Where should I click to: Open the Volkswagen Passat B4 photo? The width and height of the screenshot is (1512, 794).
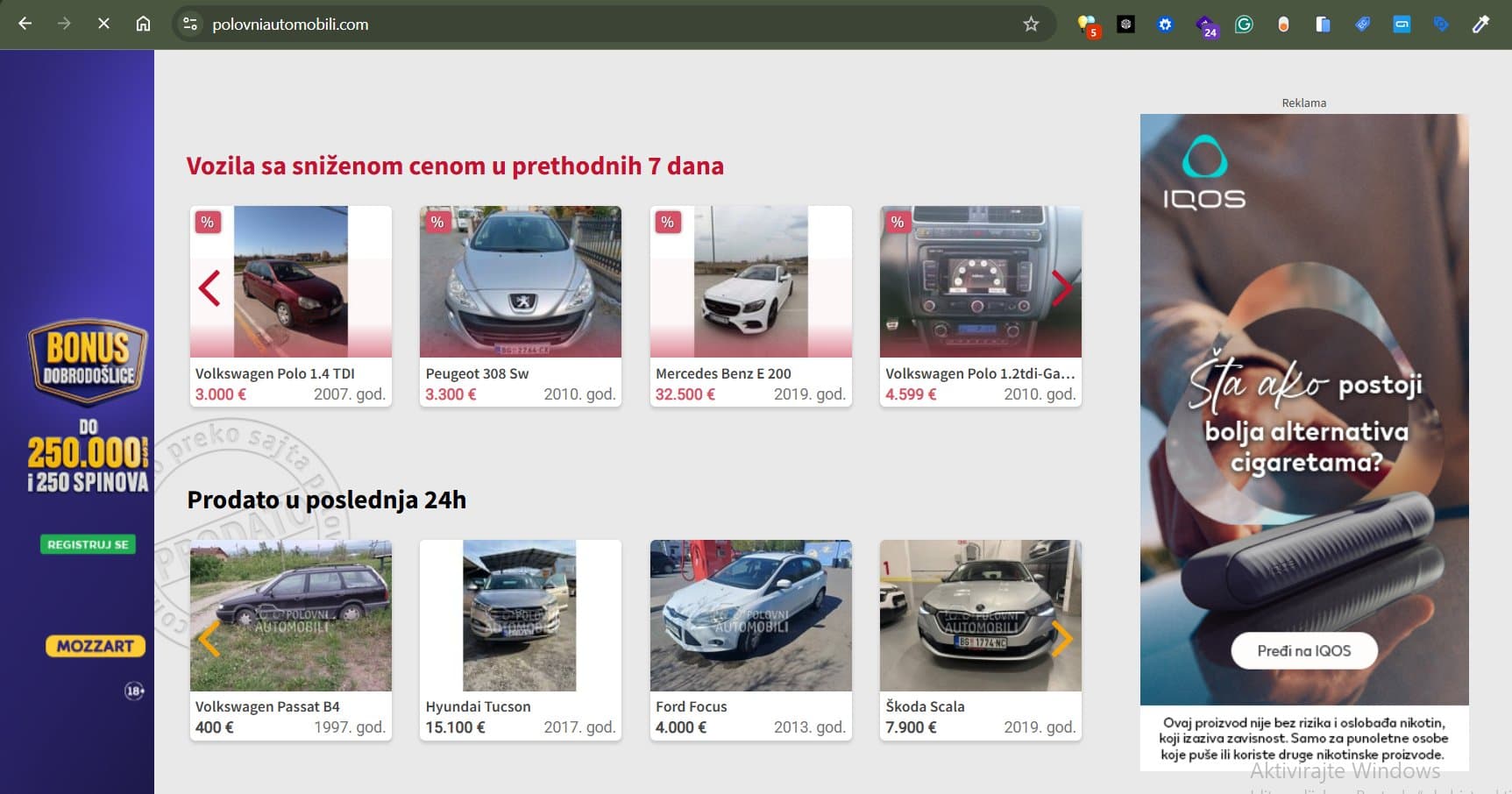291,615
